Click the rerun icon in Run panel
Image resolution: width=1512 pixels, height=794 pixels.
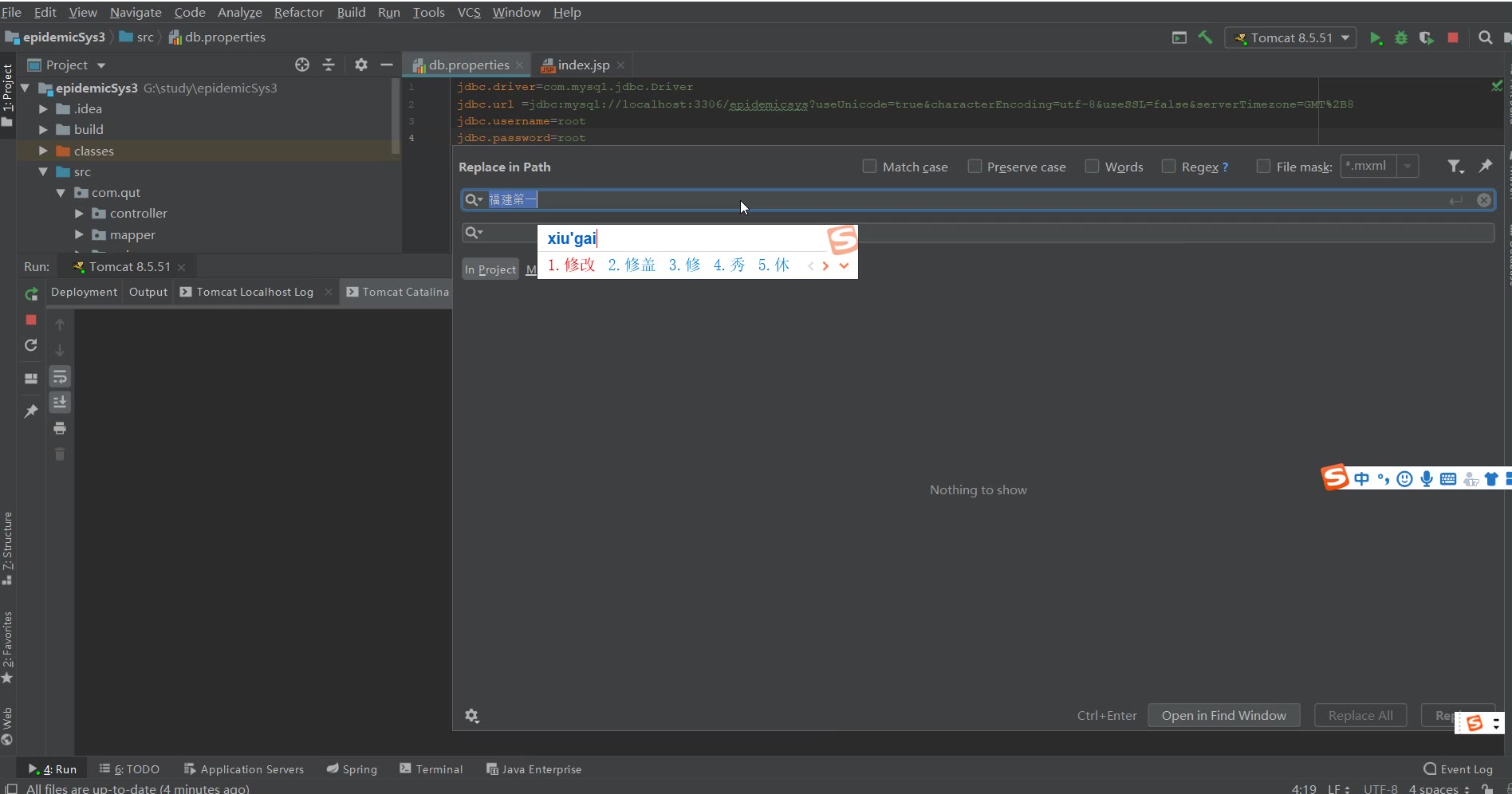[x=31, y=294]
